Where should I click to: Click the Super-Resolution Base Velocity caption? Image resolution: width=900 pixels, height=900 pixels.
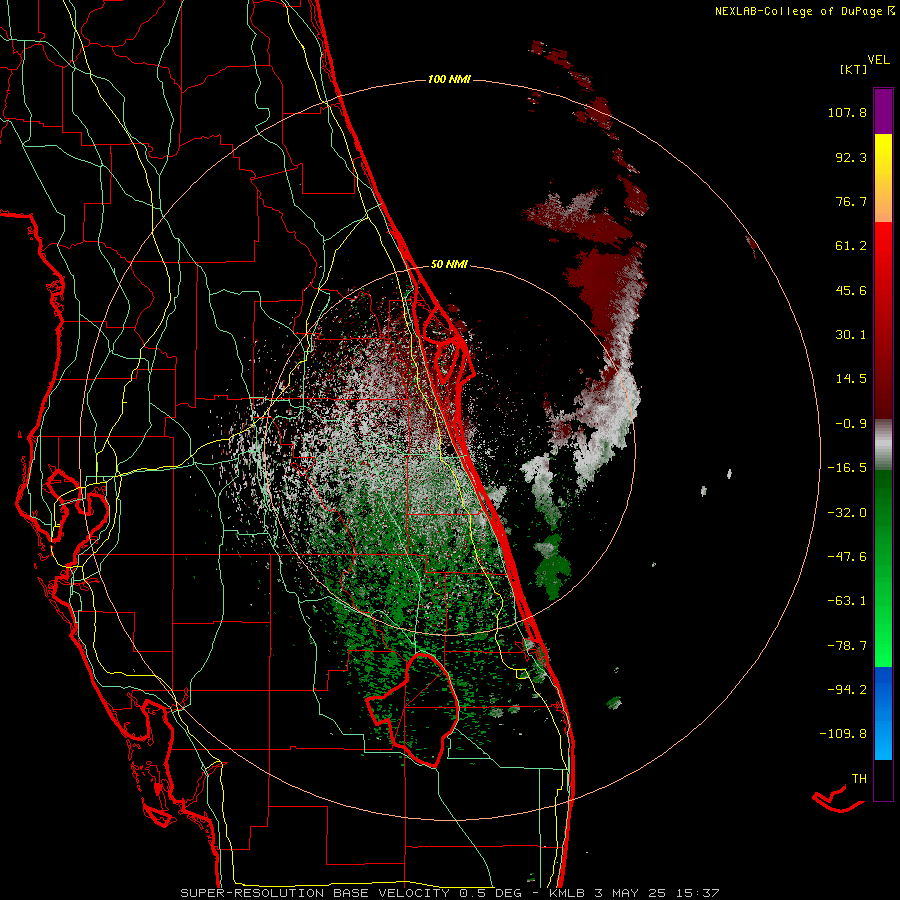click(449, 893)
